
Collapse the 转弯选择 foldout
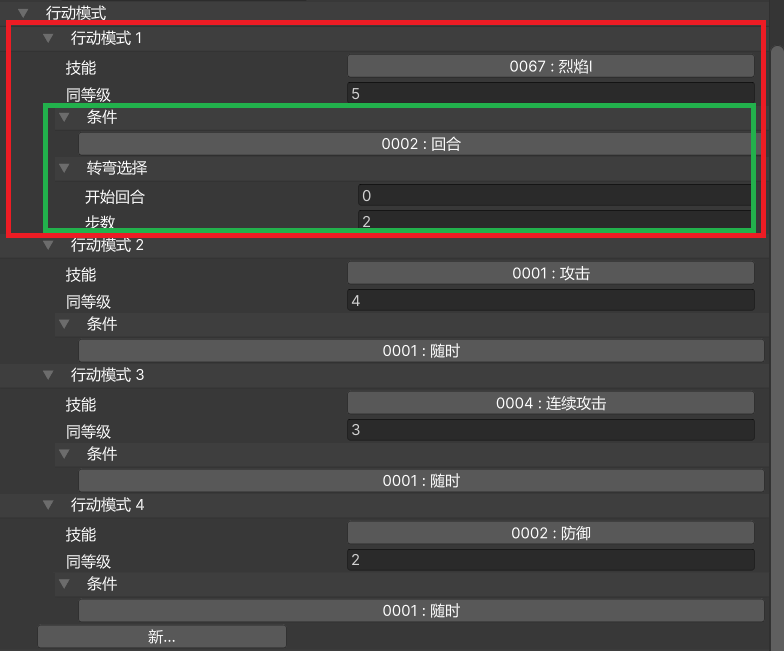(x=64, y=168)
